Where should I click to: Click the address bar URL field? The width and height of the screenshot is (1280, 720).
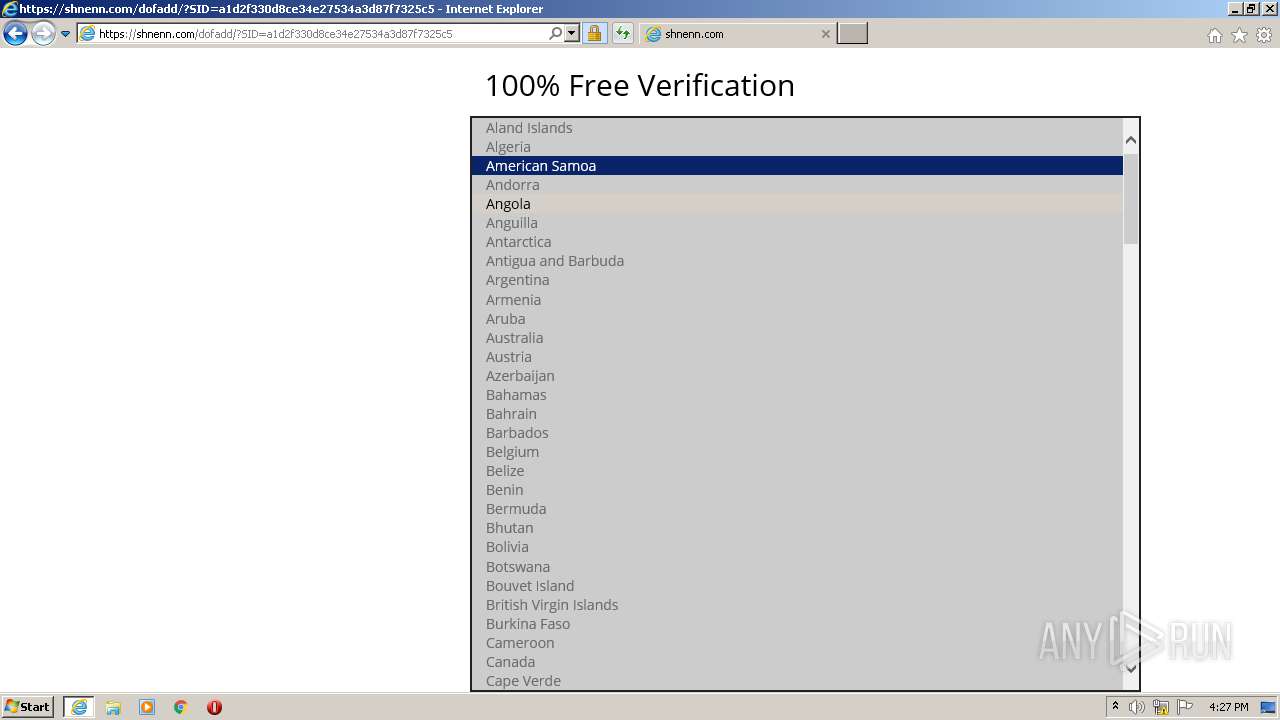[x=313, y=34]
